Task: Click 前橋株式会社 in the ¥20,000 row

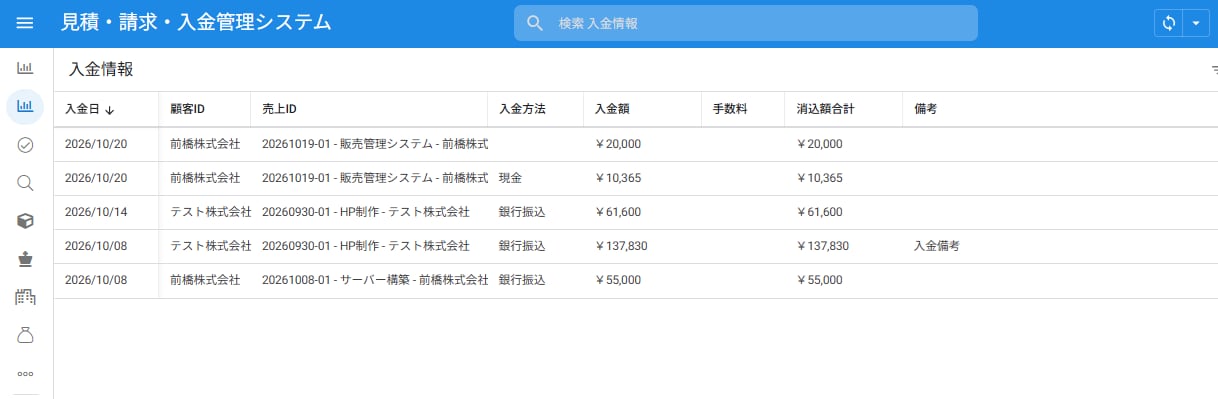Action: (x=205, y=144)
